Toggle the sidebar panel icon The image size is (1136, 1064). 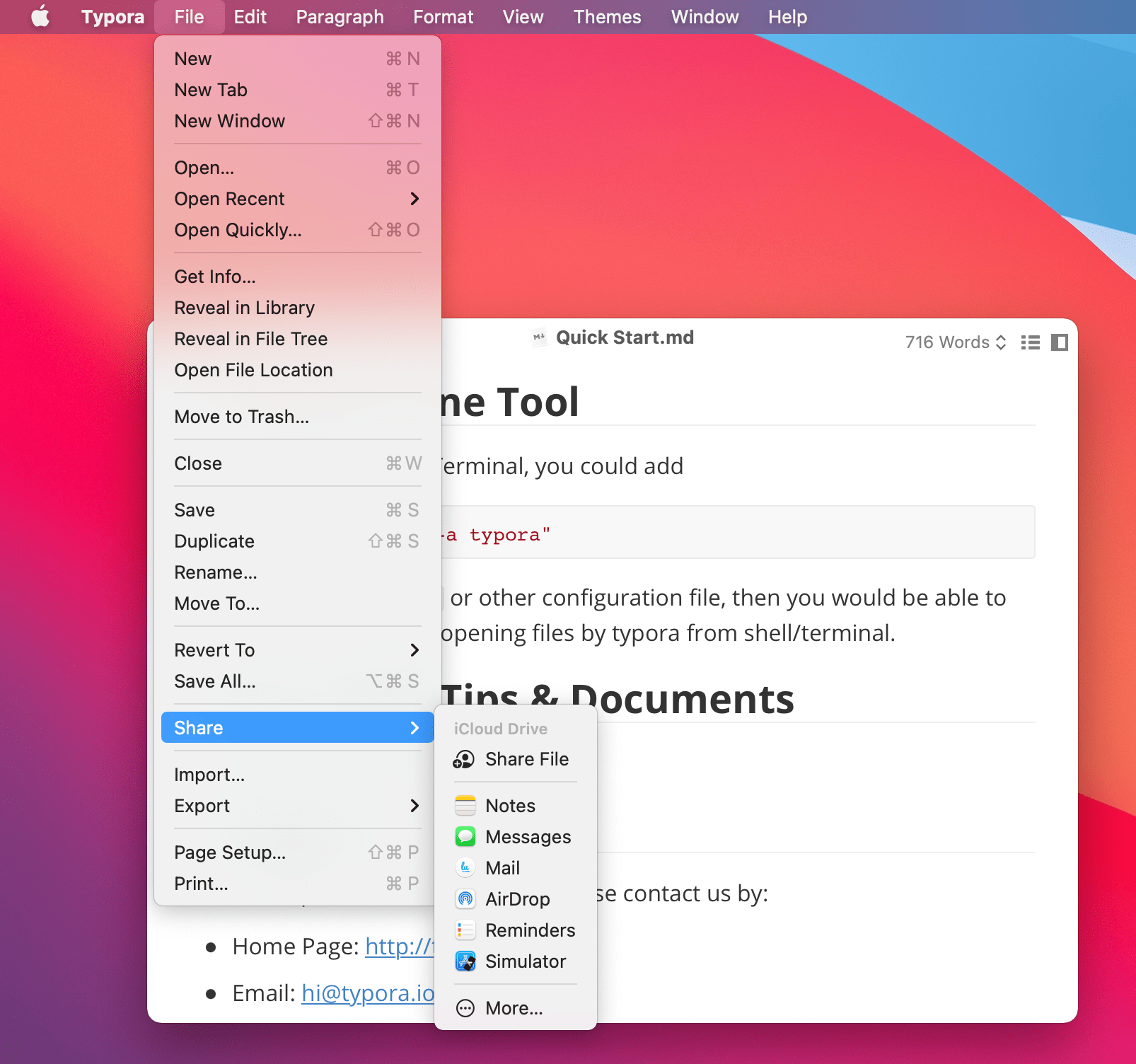click(1060, 342)
